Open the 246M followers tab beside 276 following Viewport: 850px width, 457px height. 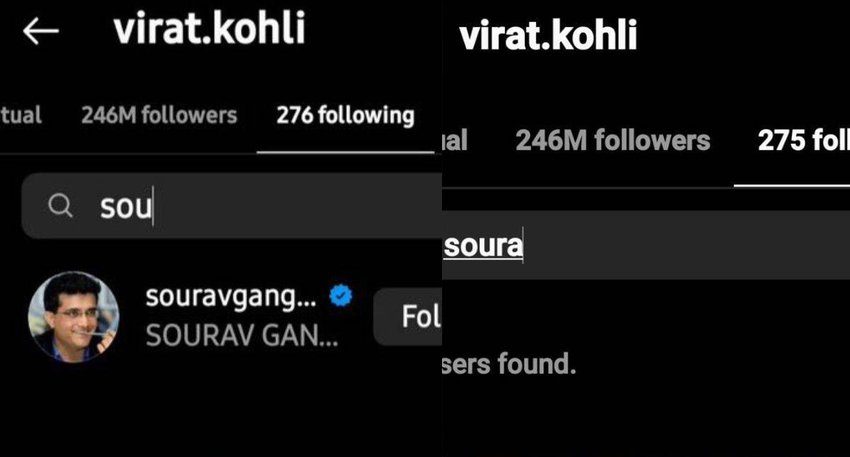point(159,115)
